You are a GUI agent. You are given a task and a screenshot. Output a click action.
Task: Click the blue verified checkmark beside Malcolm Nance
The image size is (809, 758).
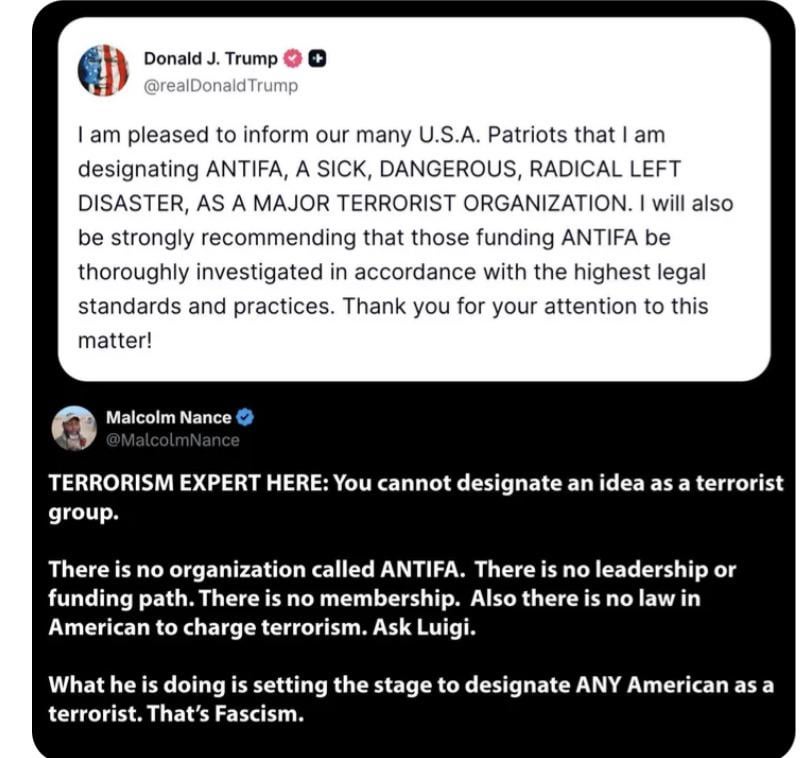244,418
